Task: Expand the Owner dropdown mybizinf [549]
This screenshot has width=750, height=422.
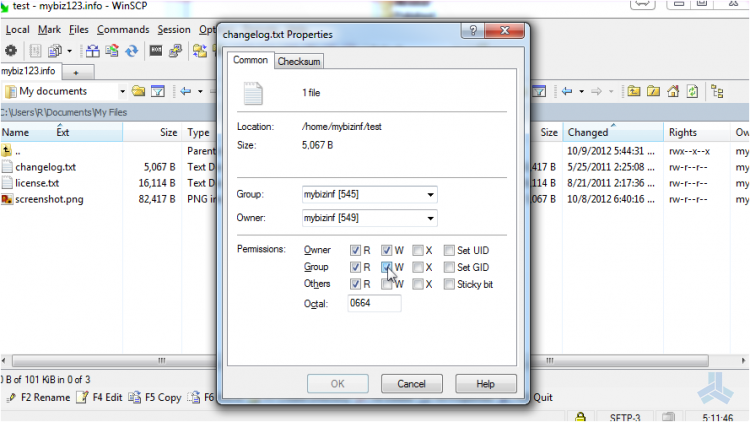Action: (x=430, y=218)
